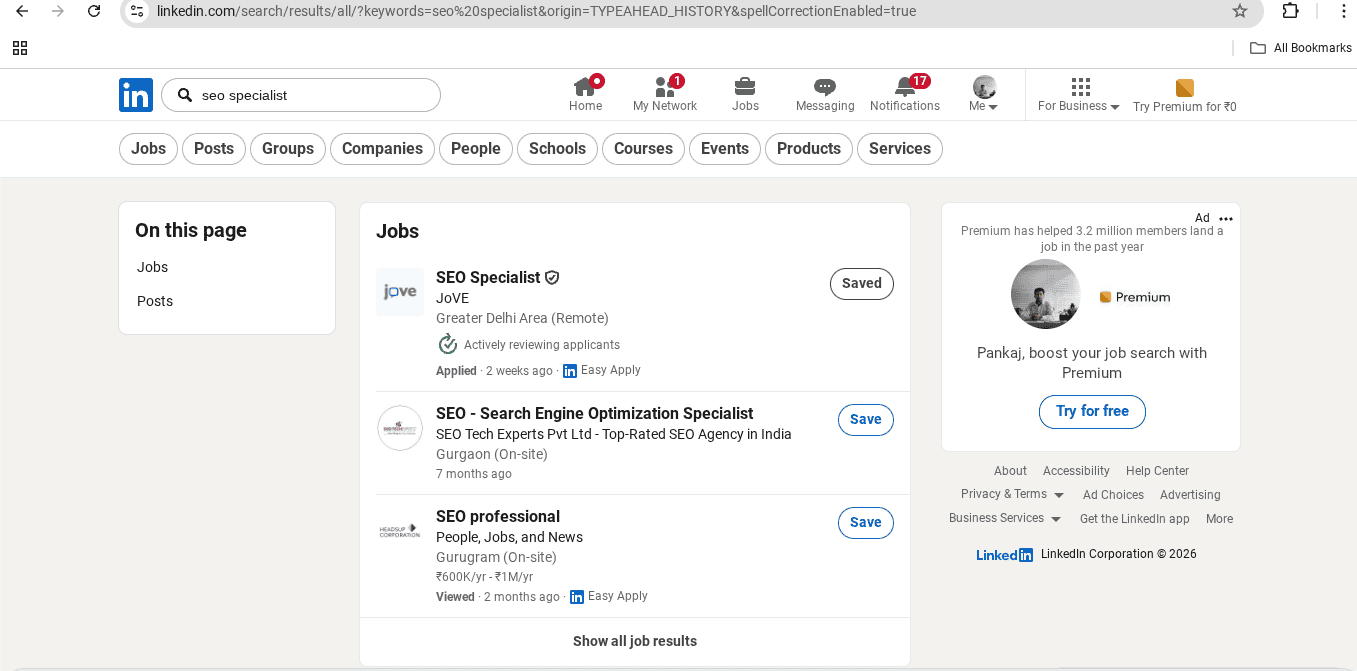
Task: Go back with the browser back arrow
Action: click(x=22, y=11)
